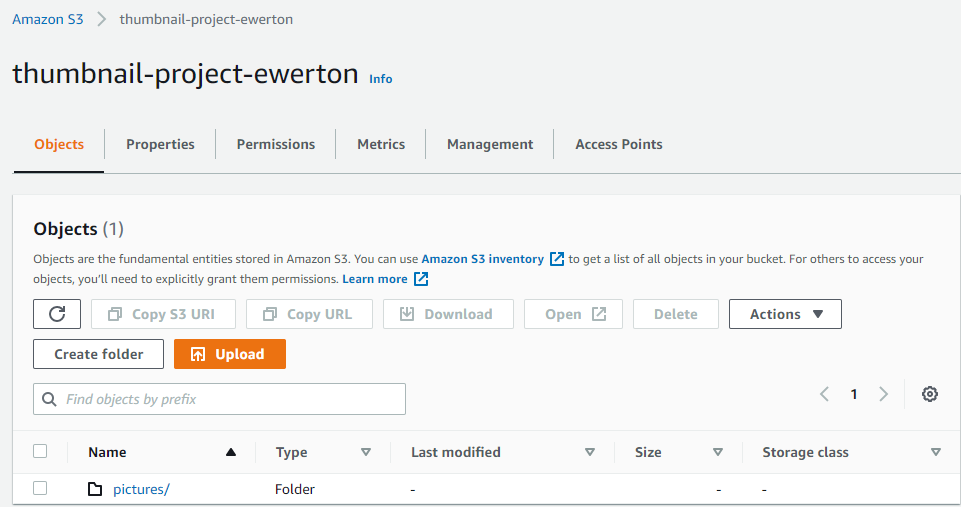Open the Metrics tab
Image resolution: width=961 pixels, height=507 pixels.
[381, 144]
